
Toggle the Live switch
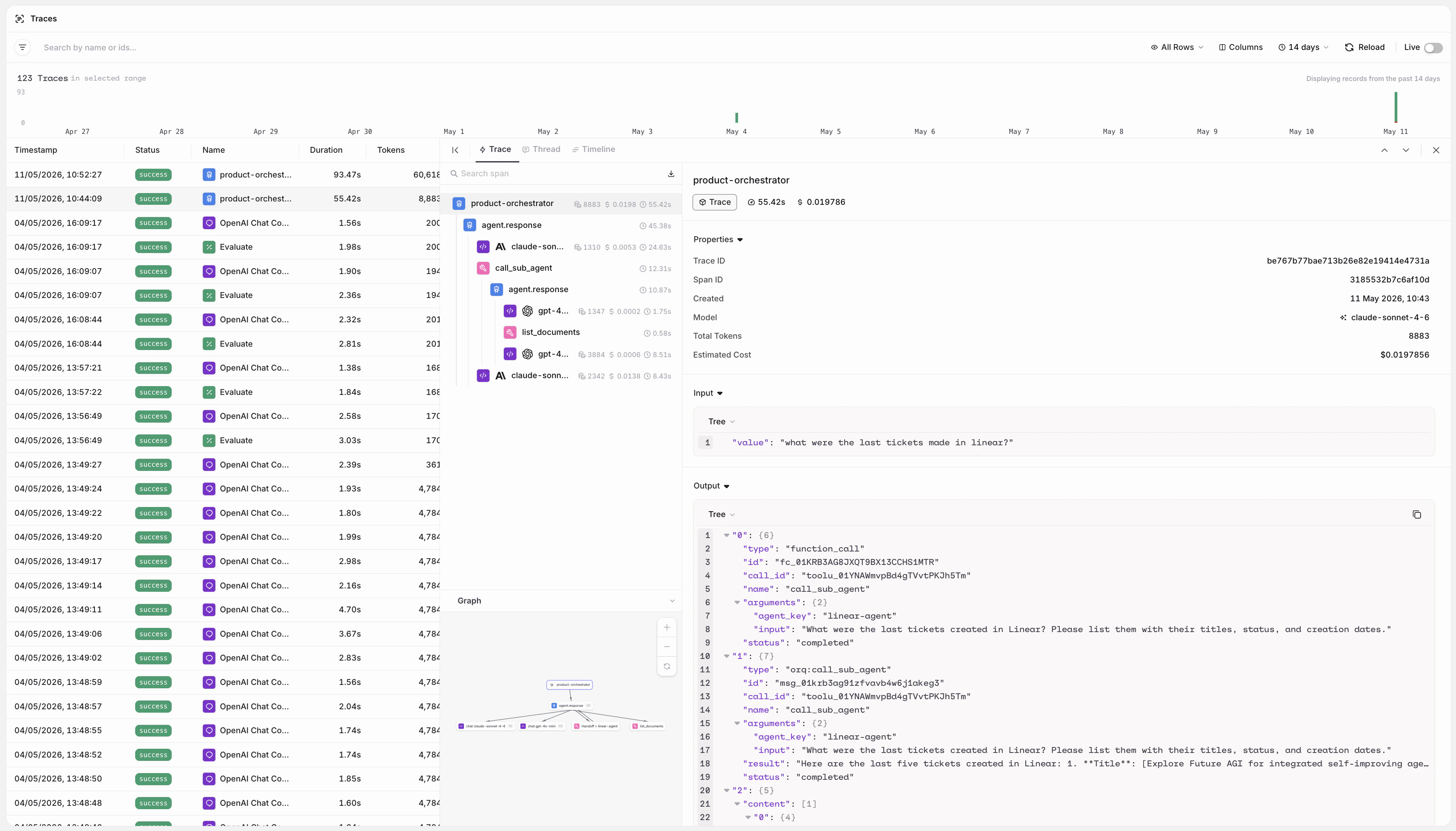1433,48
